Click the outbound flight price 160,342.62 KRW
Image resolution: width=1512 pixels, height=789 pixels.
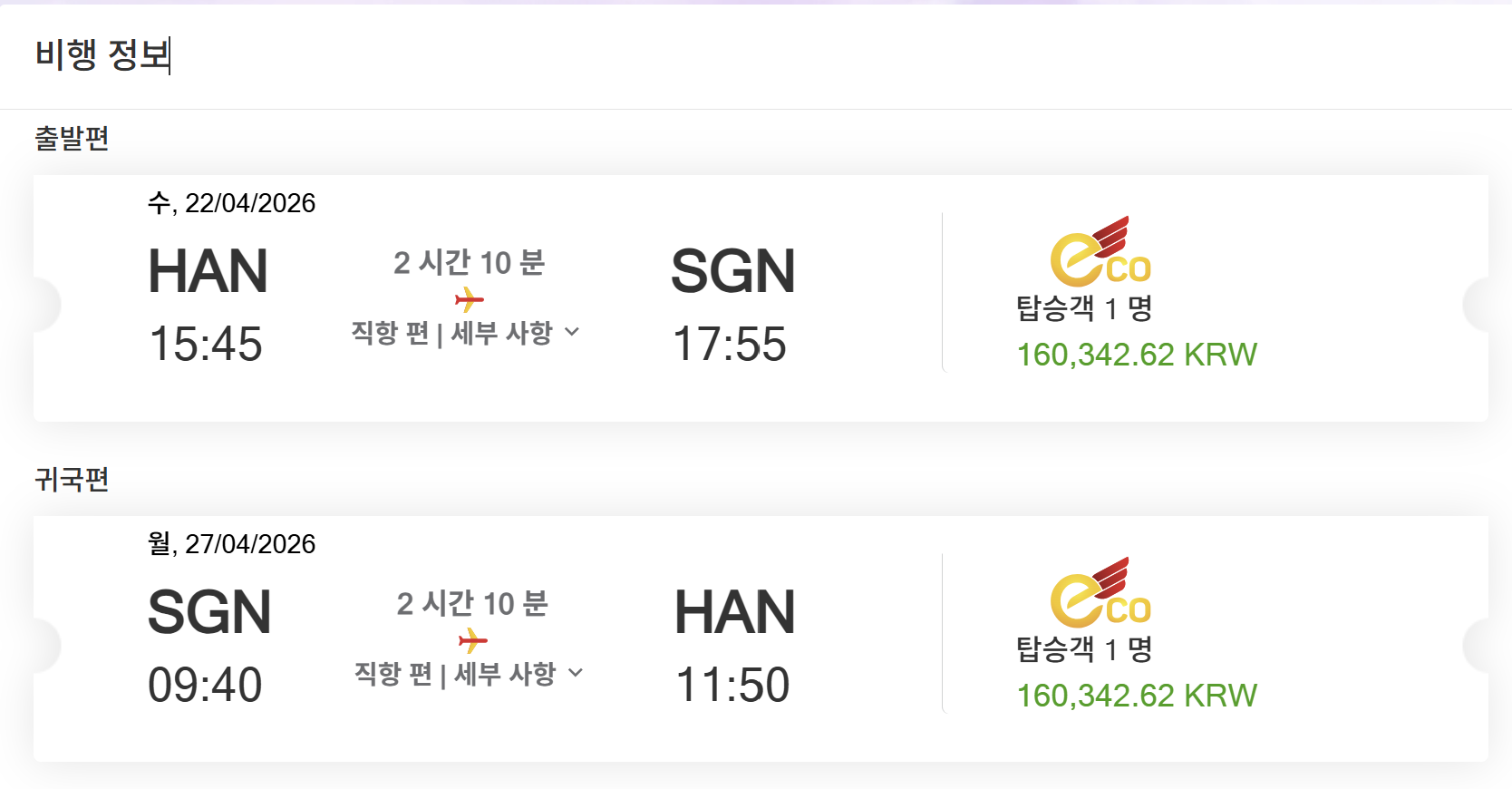coord(1136,355)
